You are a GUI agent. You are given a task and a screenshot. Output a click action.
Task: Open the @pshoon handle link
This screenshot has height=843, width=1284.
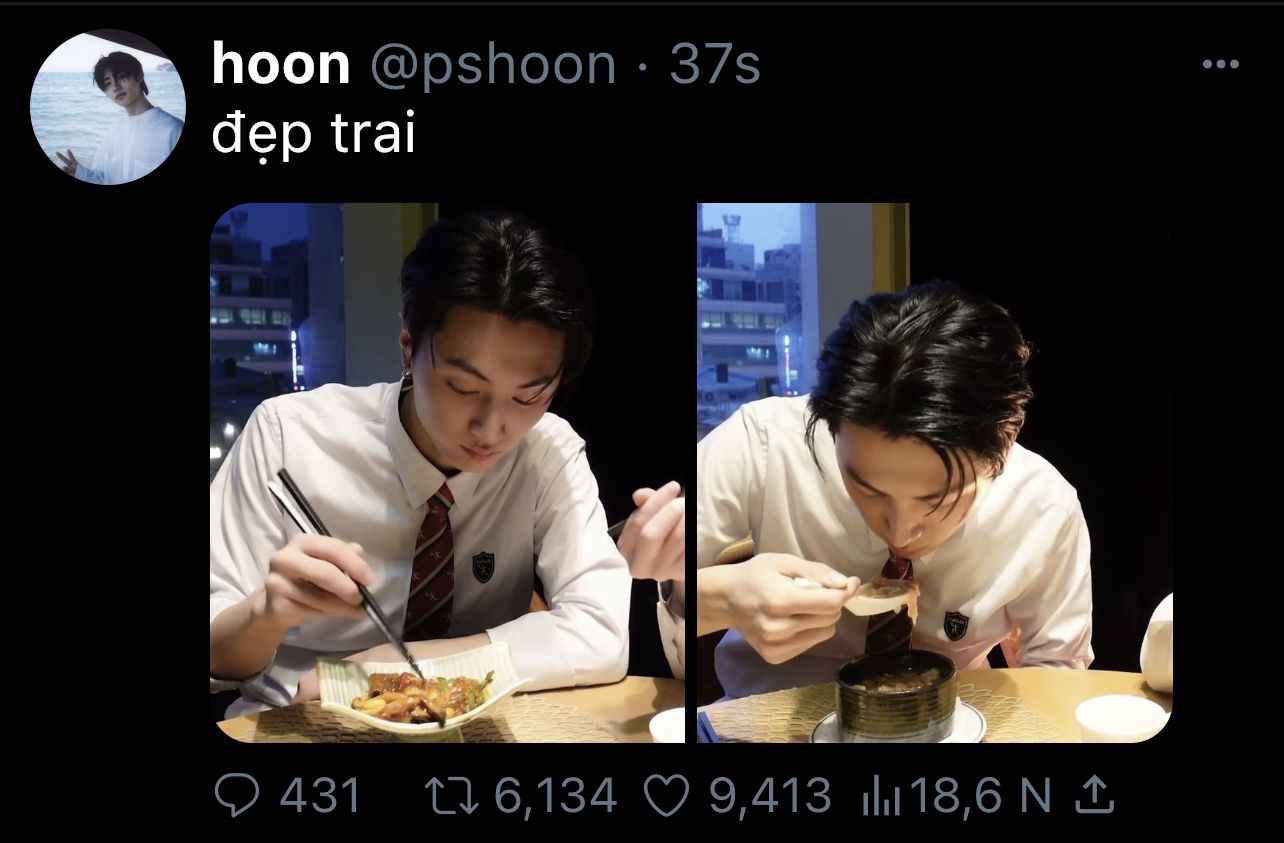(x=493, y=68)
